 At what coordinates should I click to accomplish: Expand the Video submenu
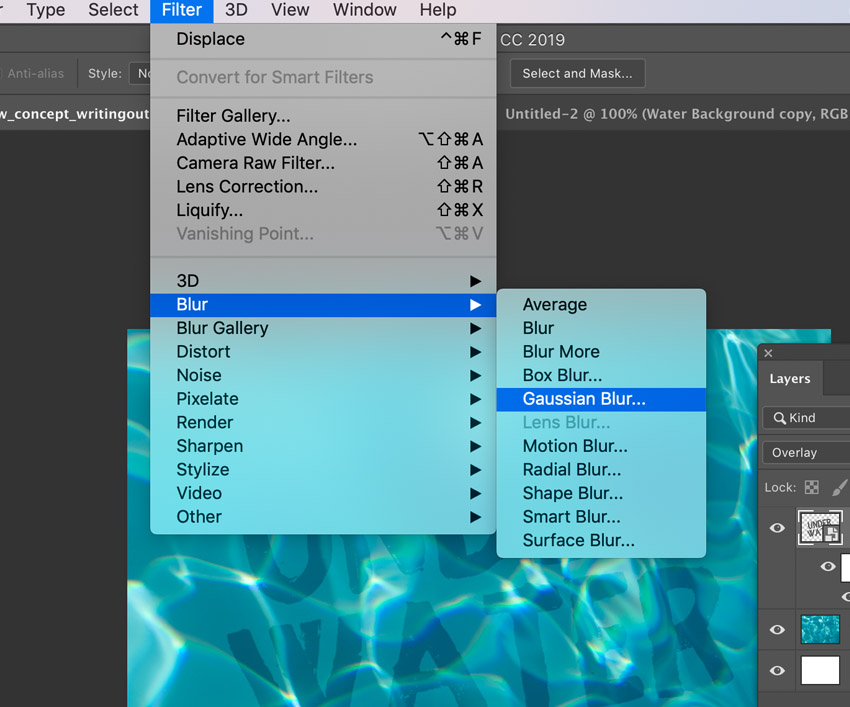[x=323, y=493]
